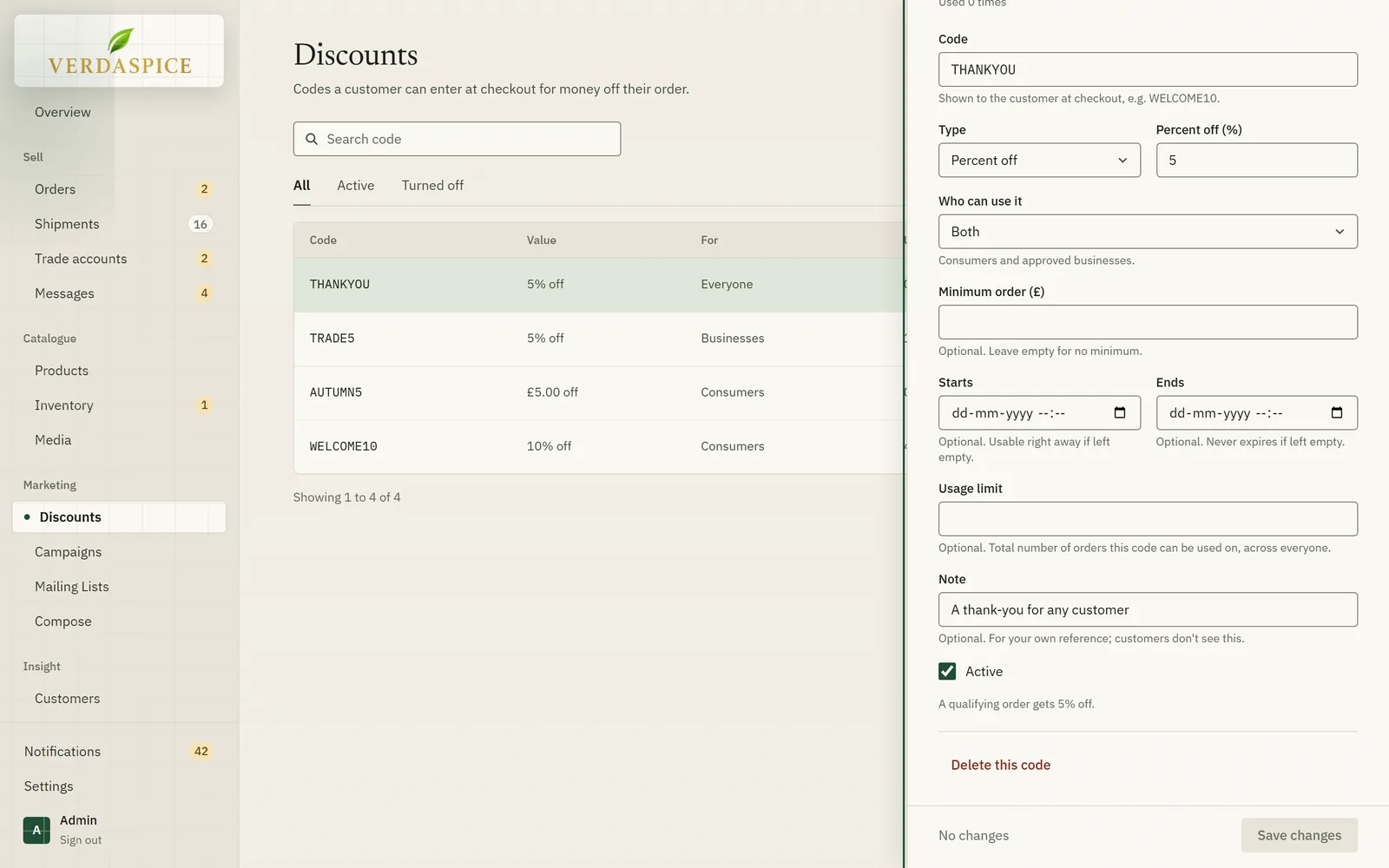Click the search magnifier icon
The width and height of the screenshot is (1389, 868).
point(312,139)
